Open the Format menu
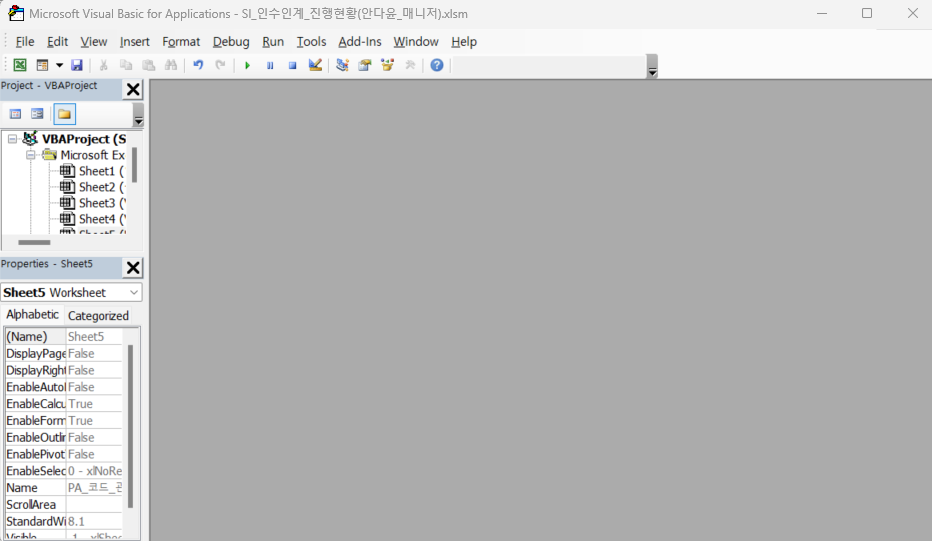 [x=181, y=42]
